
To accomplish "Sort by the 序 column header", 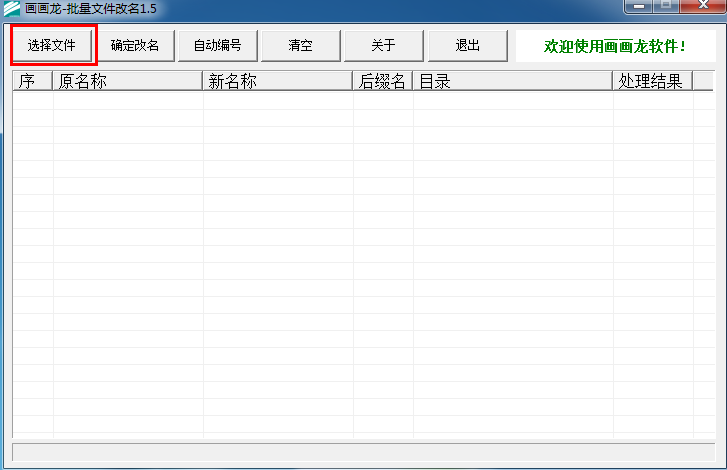I will click(32, 81).
